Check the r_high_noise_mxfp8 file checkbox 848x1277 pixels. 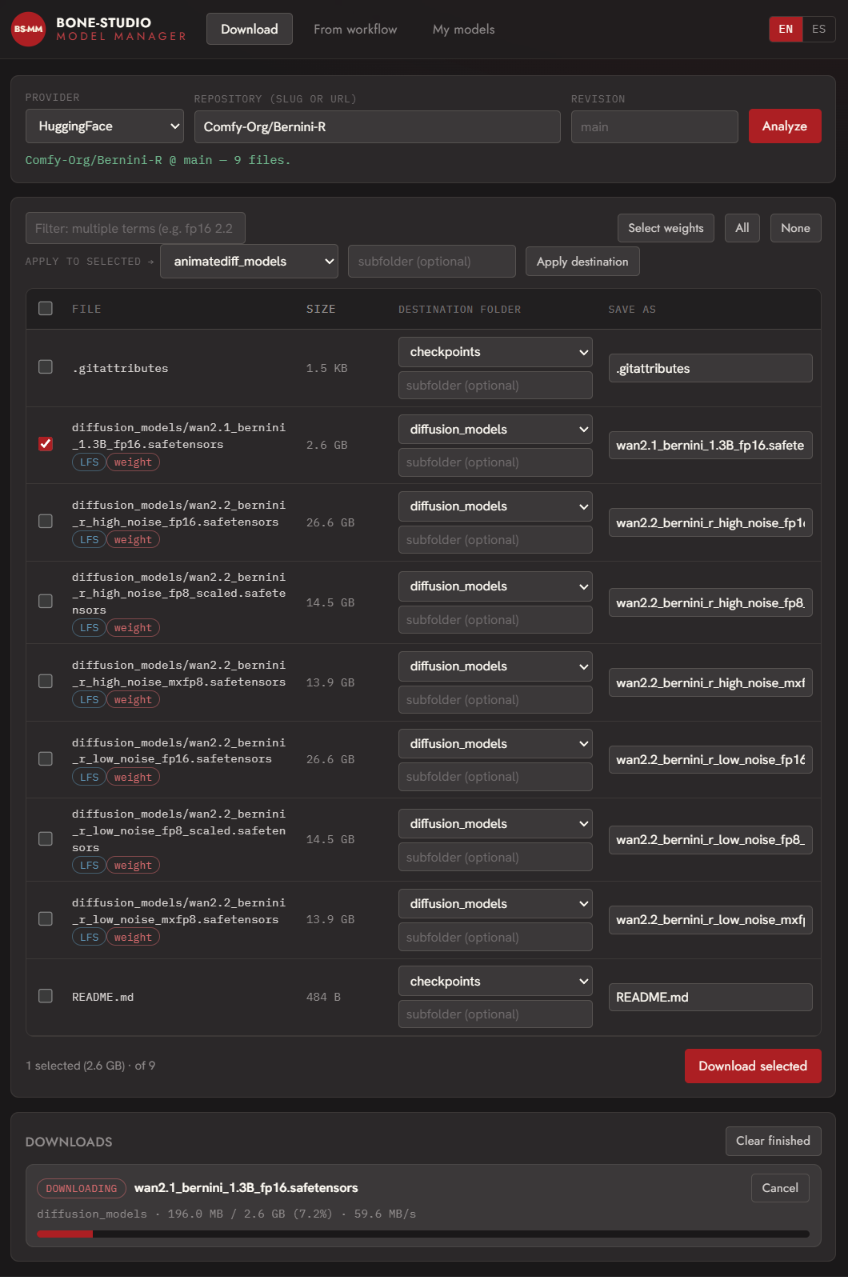[x=45, y=681]
